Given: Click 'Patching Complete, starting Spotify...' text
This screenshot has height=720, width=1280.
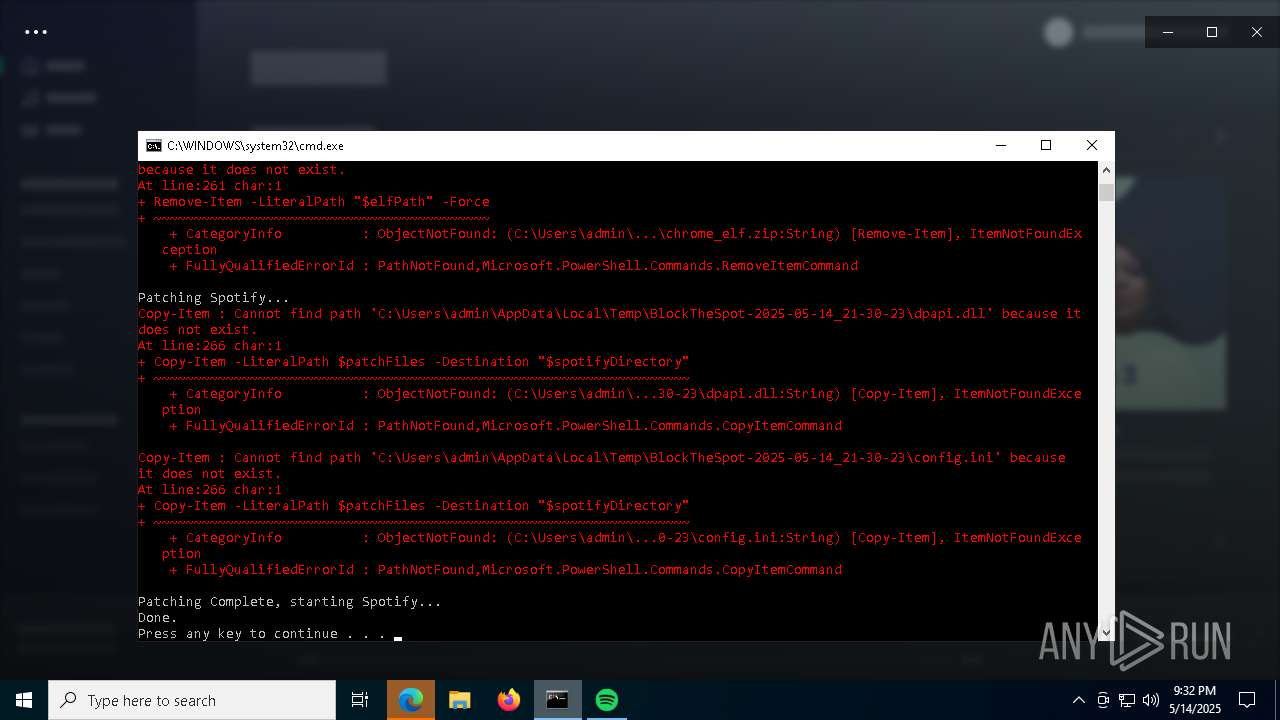Looking at the screenshot, I should click(x=289, y=601).
